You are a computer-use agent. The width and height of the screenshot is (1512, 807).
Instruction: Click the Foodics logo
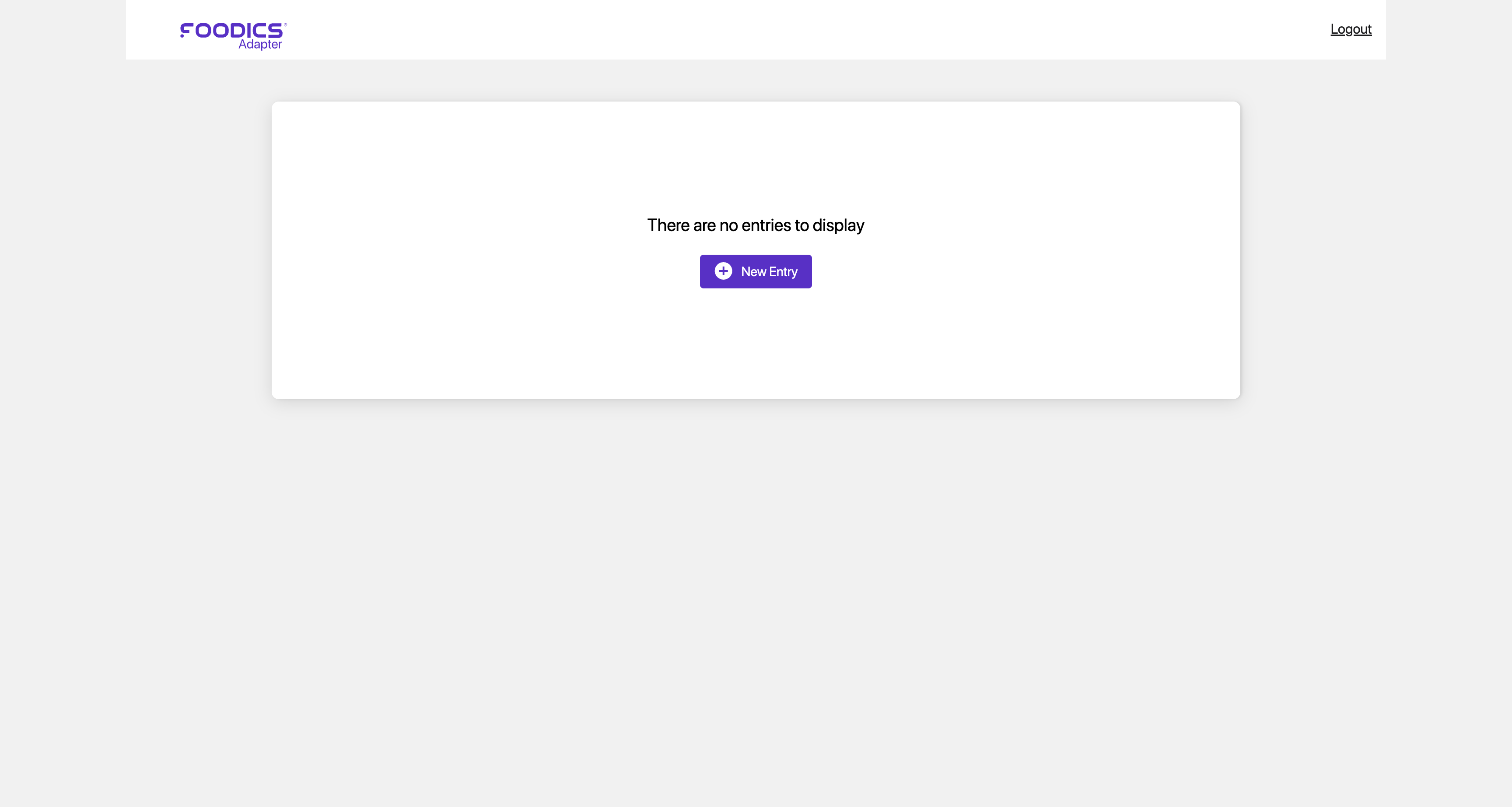point(232,31)
